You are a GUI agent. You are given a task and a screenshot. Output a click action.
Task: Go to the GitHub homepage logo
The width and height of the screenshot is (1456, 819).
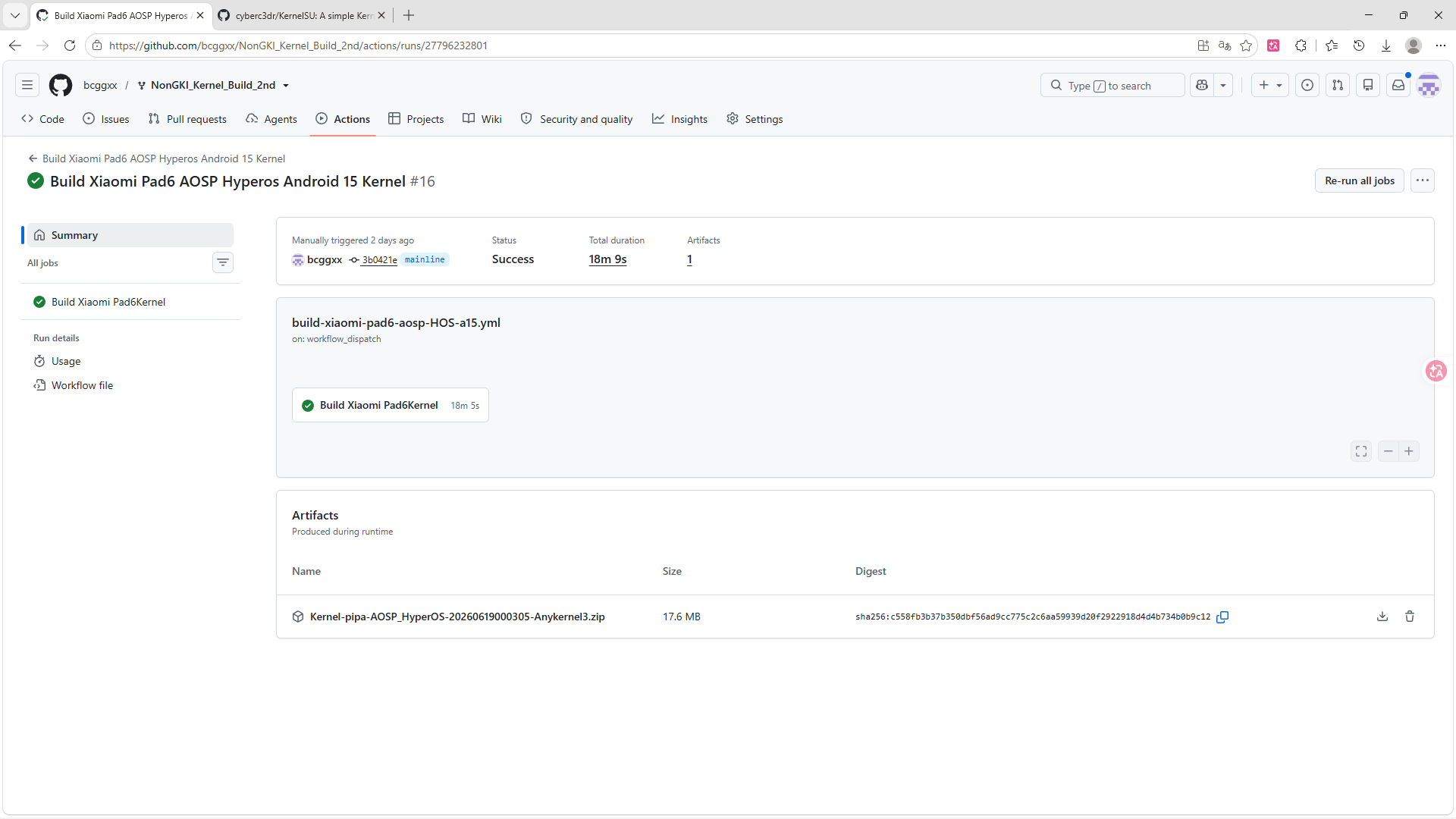61,85
